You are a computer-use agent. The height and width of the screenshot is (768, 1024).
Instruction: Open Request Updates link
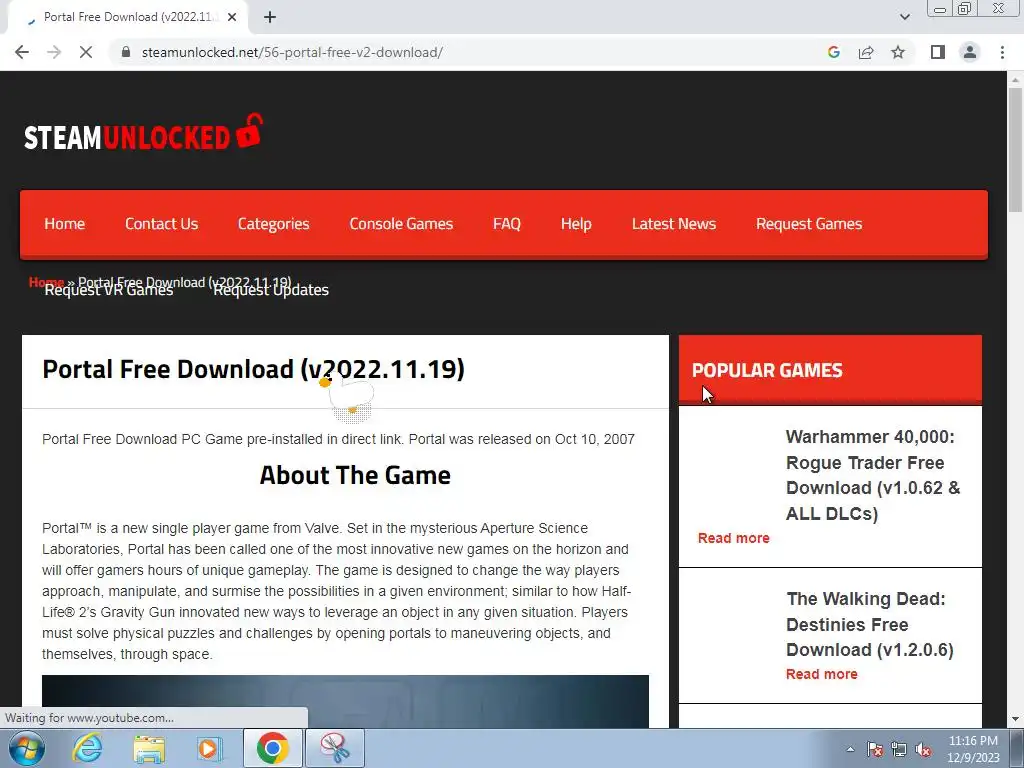(x=271, y=291)
